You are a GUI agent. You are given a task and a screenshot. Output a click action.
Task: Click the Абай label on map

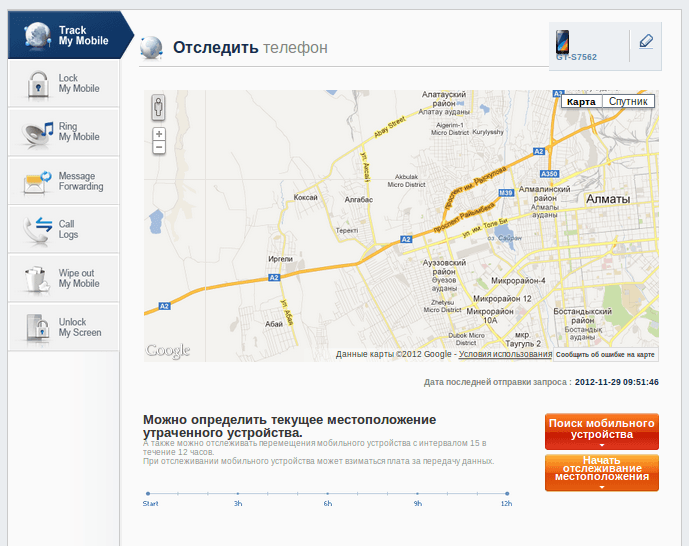click(274, 324)
